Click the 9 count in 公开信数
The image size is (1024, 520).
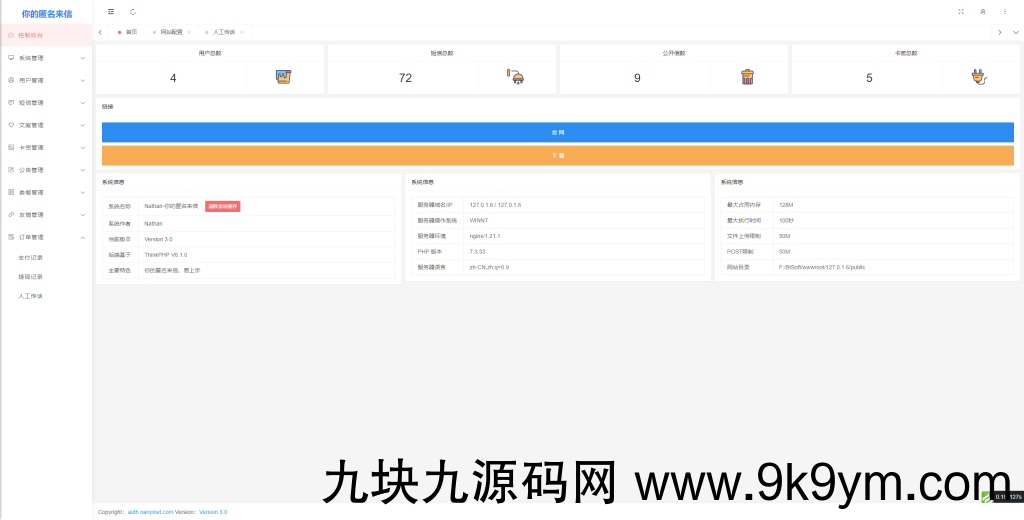click(x=637, y=78)
